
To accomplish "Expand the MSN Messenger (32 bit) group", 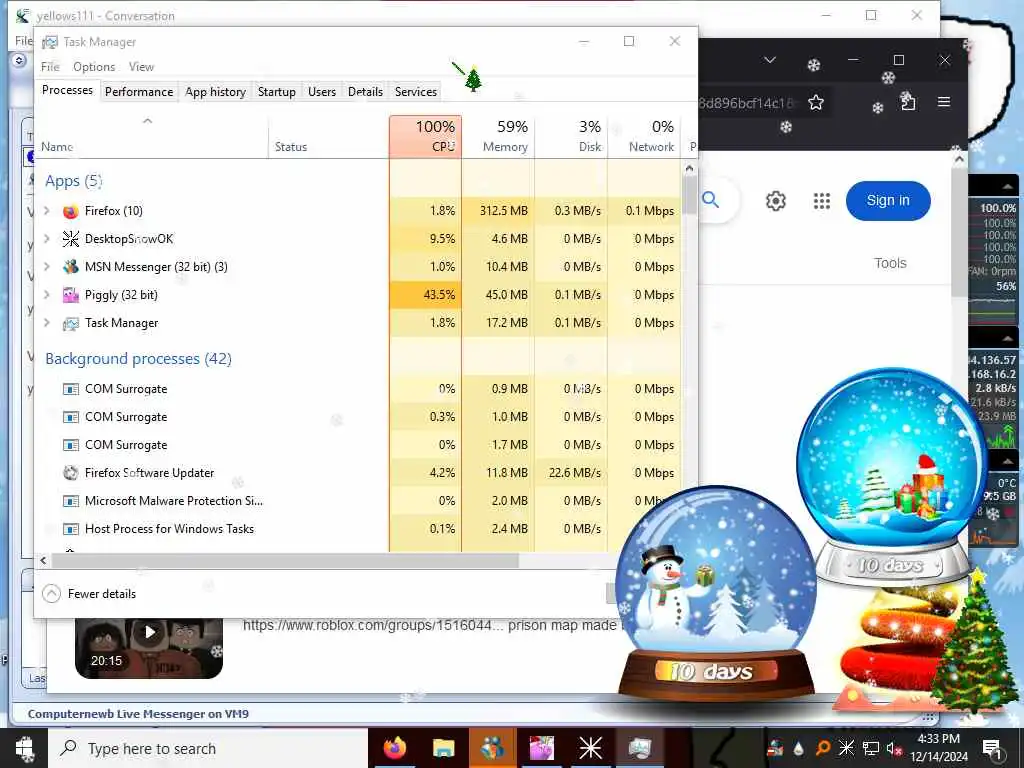I will (47, 267).
